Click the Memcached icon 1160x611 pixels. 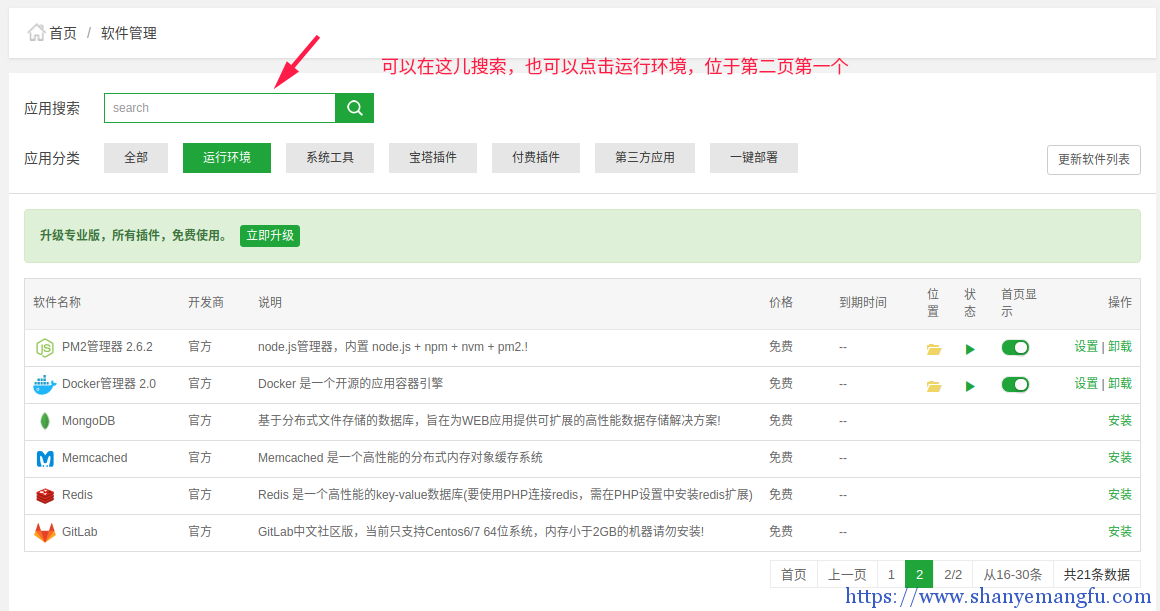coord(44,457)
